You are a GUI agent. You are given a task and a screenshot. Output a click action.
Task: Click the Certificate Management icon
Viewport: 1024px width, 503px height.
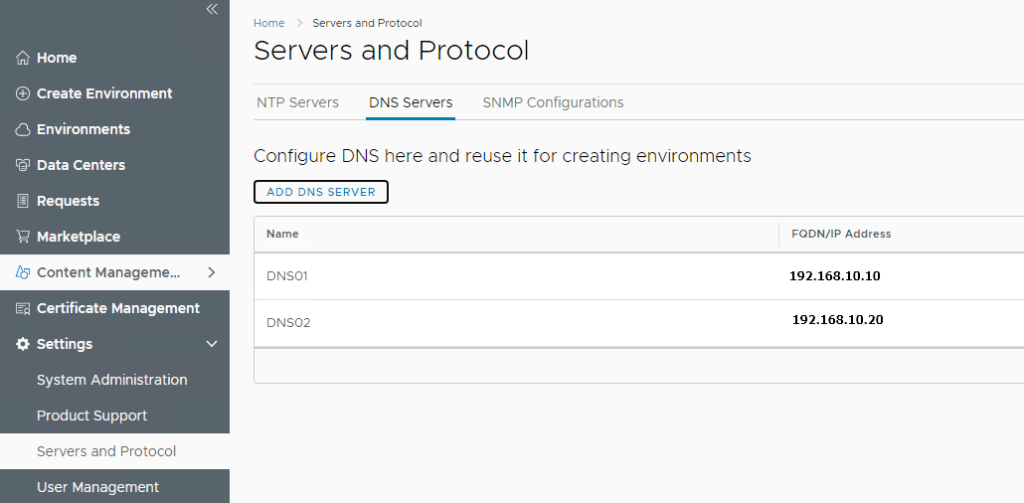(23, 308)
